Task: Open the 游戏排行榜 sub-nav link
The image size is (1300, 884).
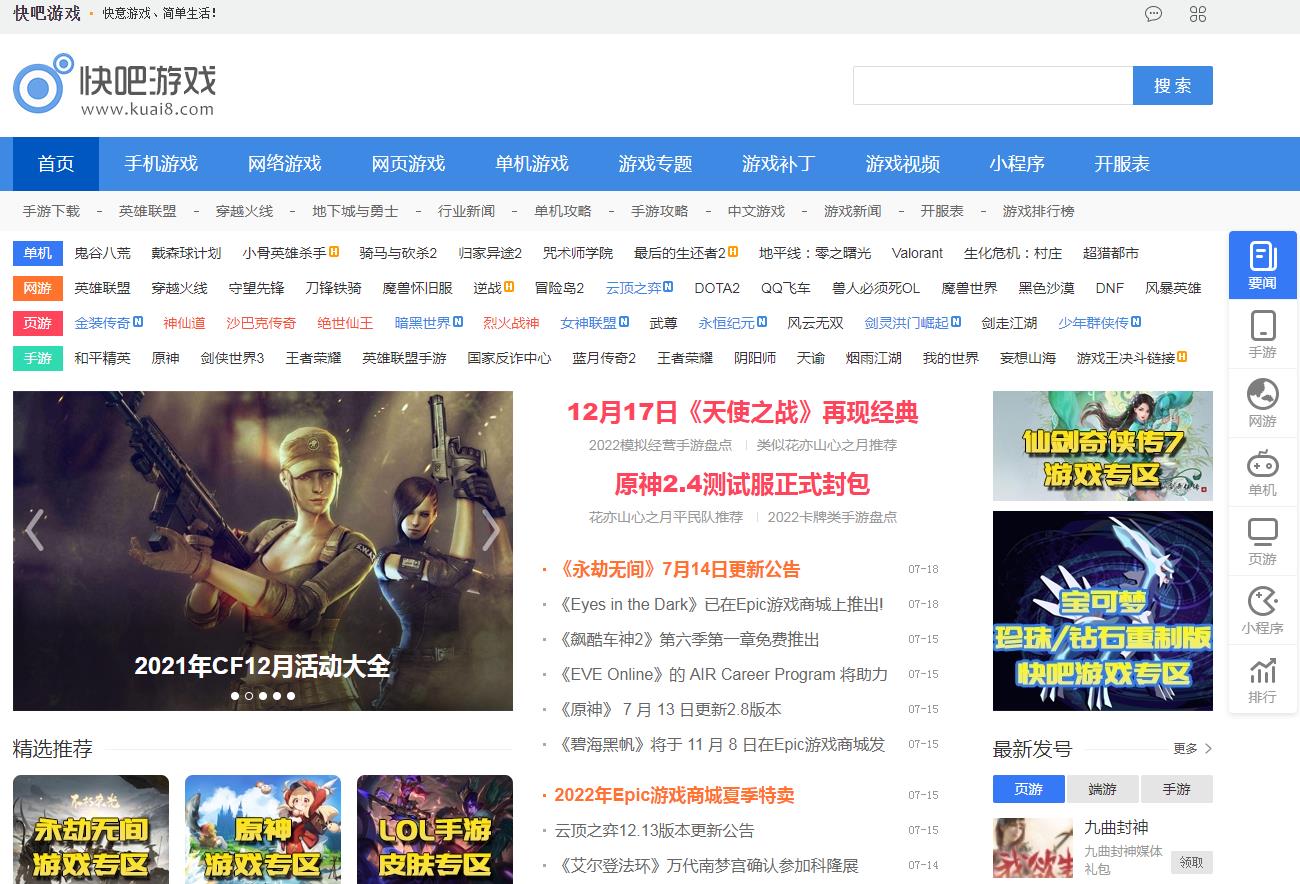Action: 1038,211
